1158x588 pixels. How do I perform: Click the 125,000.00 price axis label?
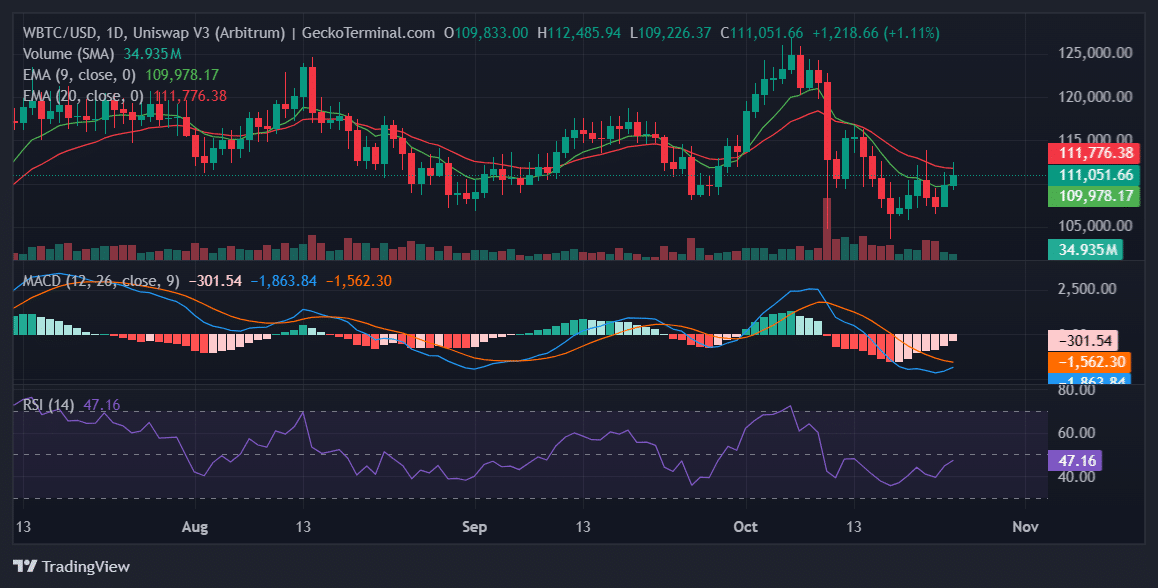[1094, 53]
